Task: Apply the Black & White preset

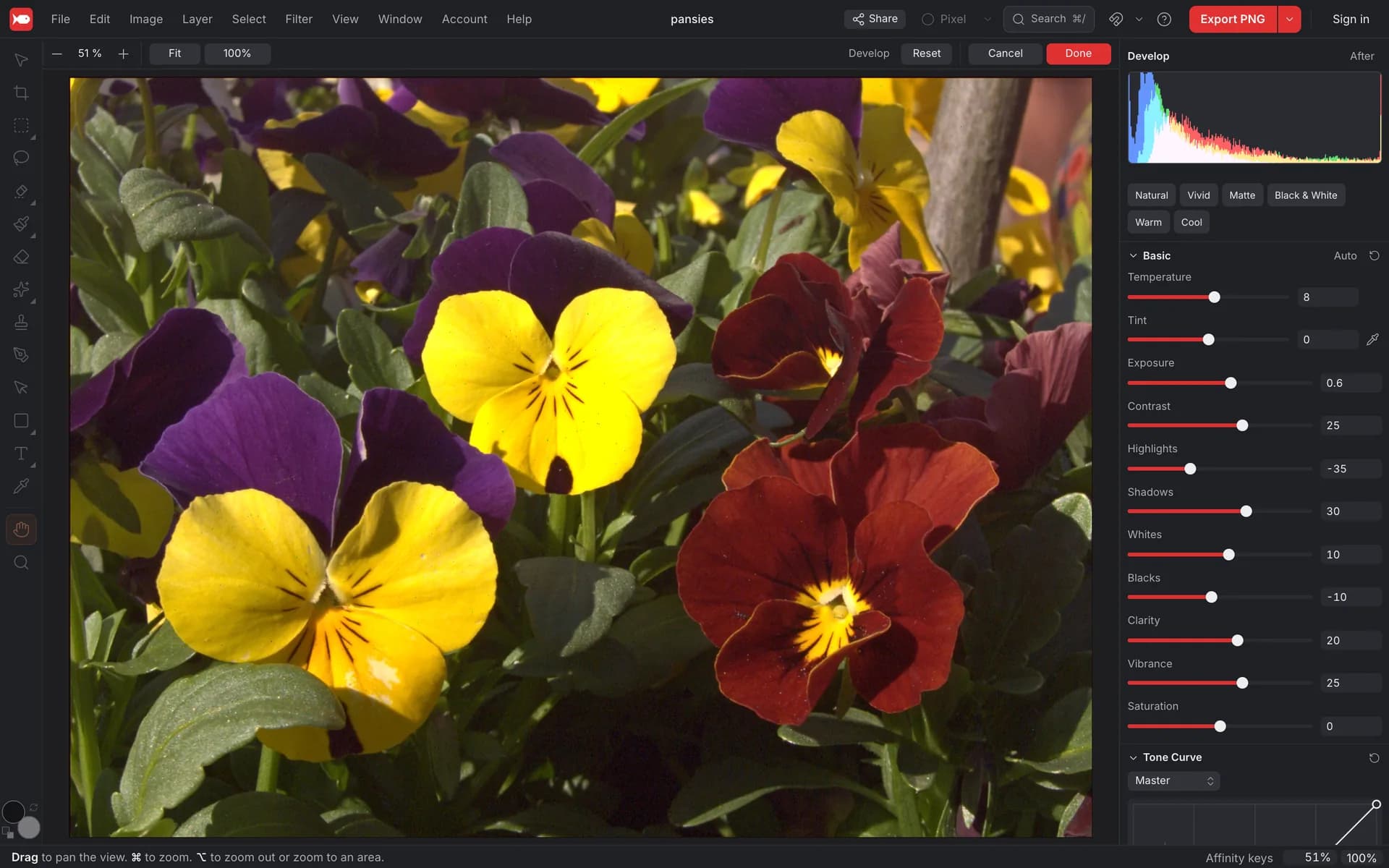Action: [1306, 195]
